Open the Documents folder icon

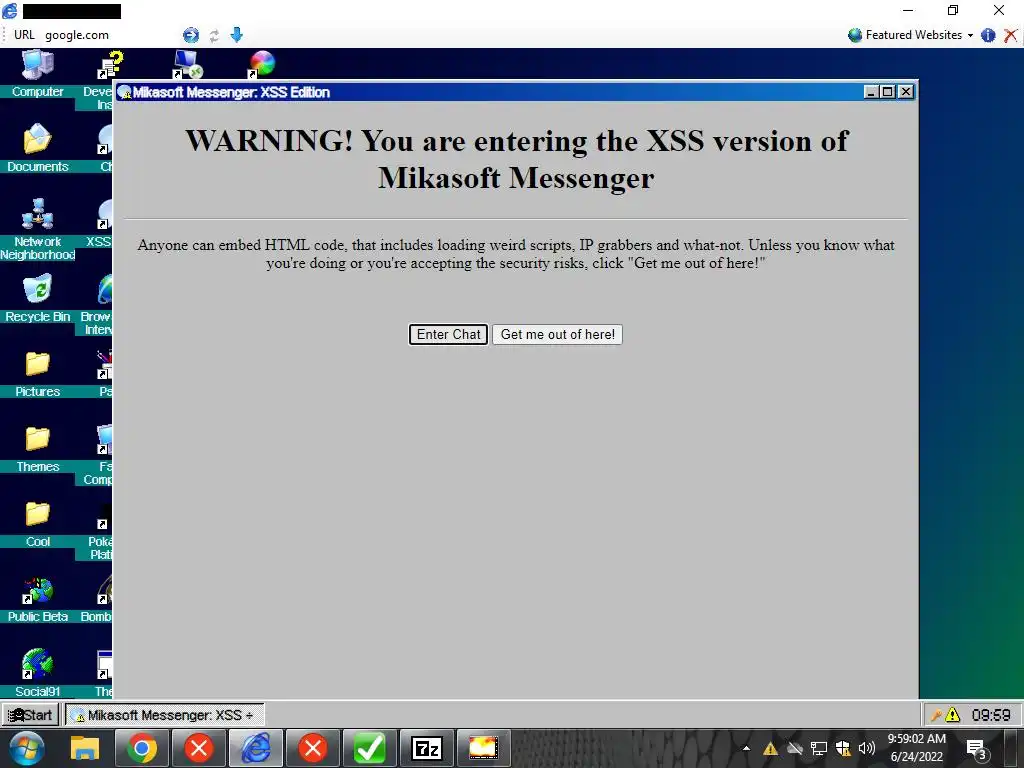click(x=37, y=148)
